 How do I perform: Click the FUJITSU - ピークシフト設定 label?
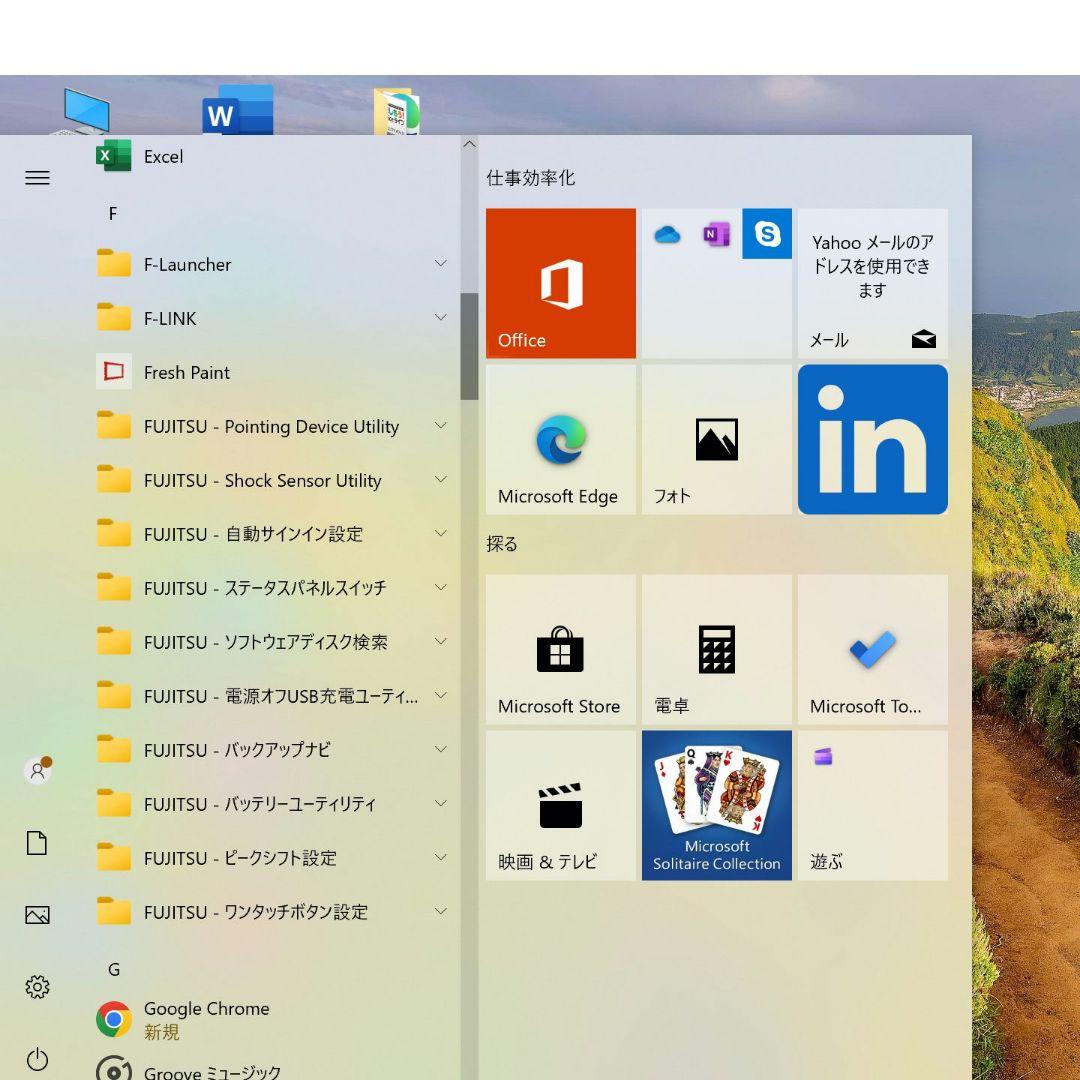(x=240, y=858)
